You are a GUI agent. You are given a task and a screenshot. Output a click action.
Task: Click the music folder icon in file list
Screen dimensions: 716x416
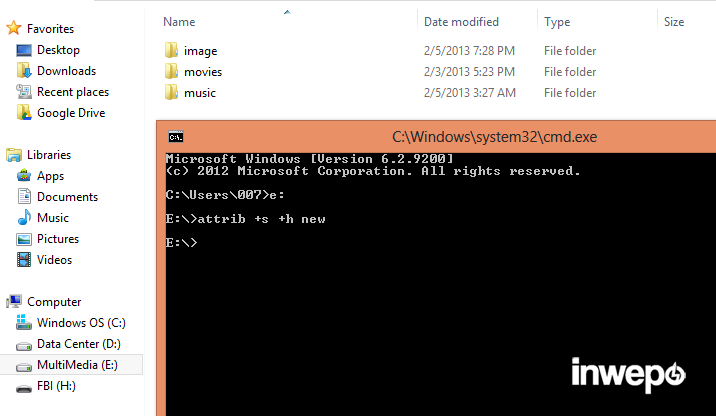[171, 92]
